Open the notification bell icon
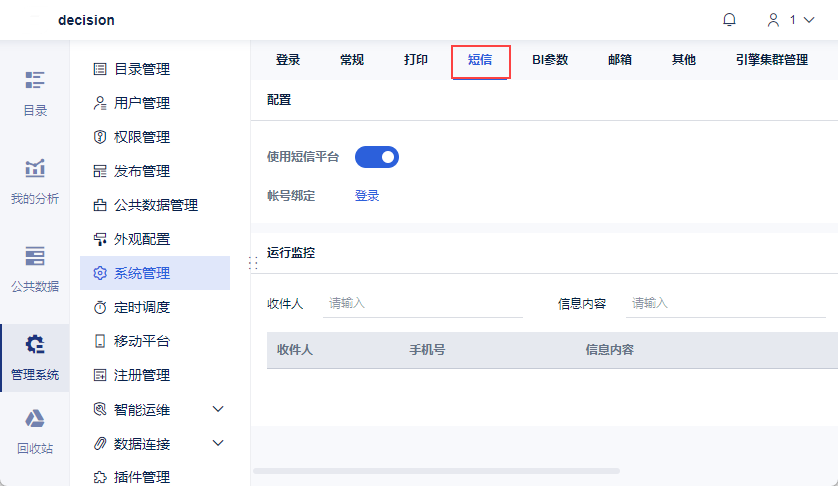This screenshot has width=838, height=486. point(729,20)
